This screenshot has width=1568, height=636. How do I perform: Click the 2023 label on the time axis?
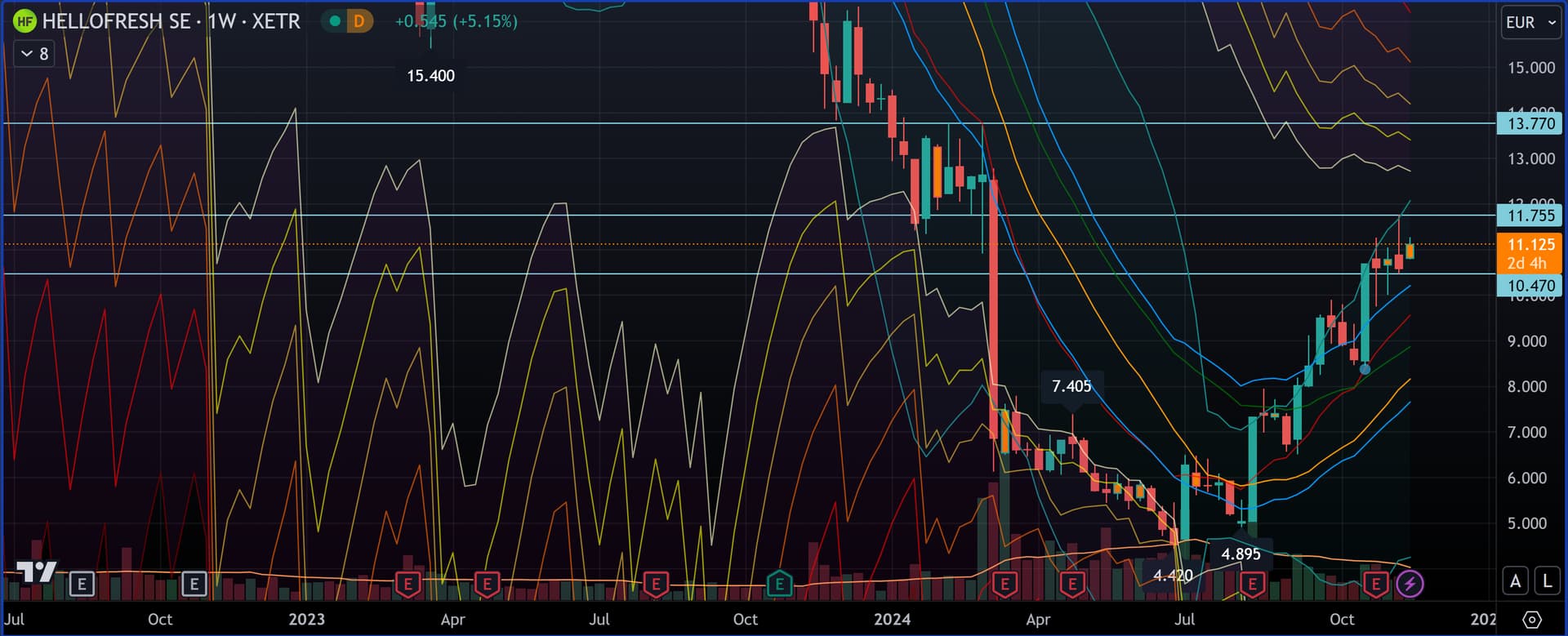306,619
